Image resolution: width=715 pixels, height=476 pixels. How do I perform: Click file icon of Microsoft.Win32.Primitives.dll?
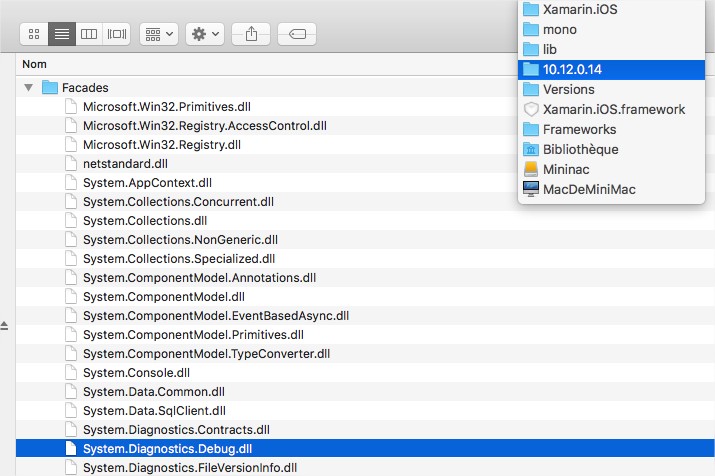[x=71, y=106]
